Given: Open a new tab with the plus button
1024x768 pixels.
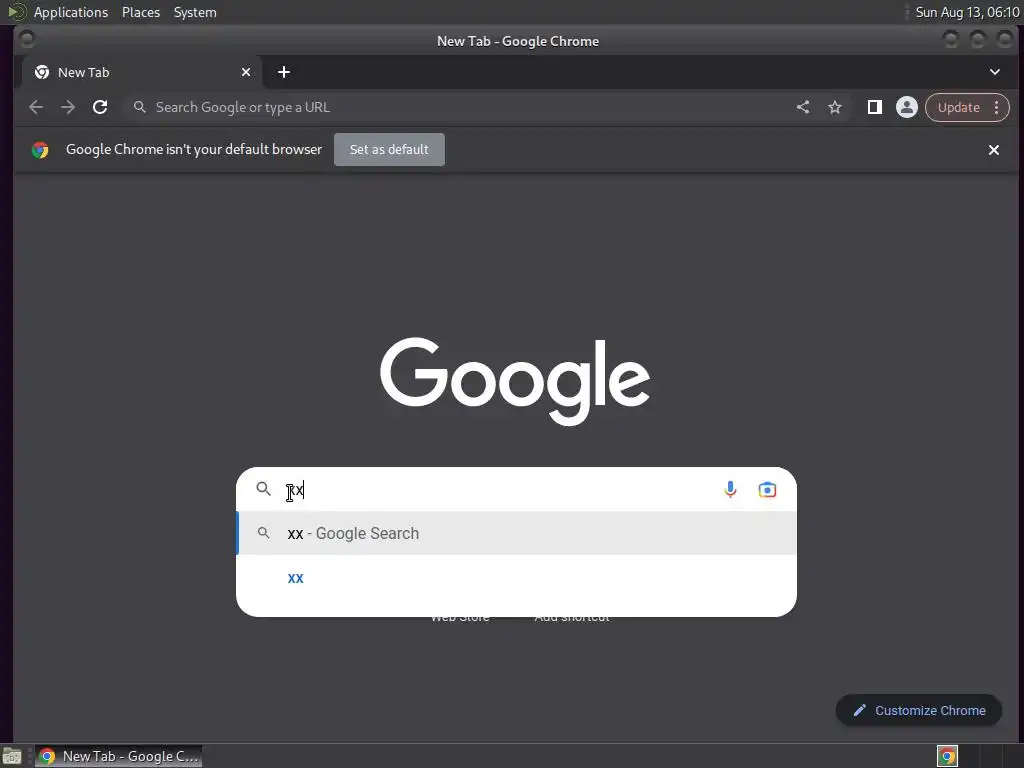Looking at the screenshot, I should [283, 72].
